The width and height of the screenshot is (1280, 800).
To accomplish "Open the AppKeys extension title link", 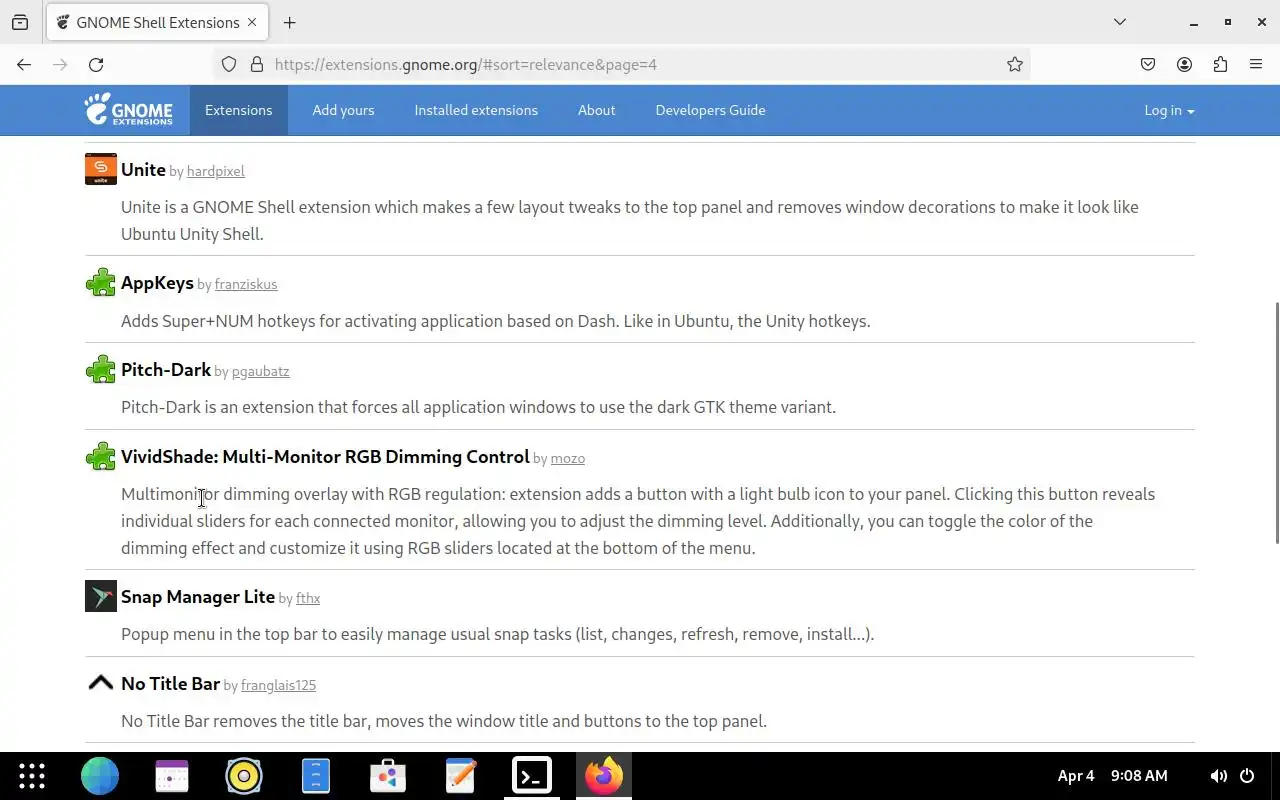I will click(x=157, y=283).
